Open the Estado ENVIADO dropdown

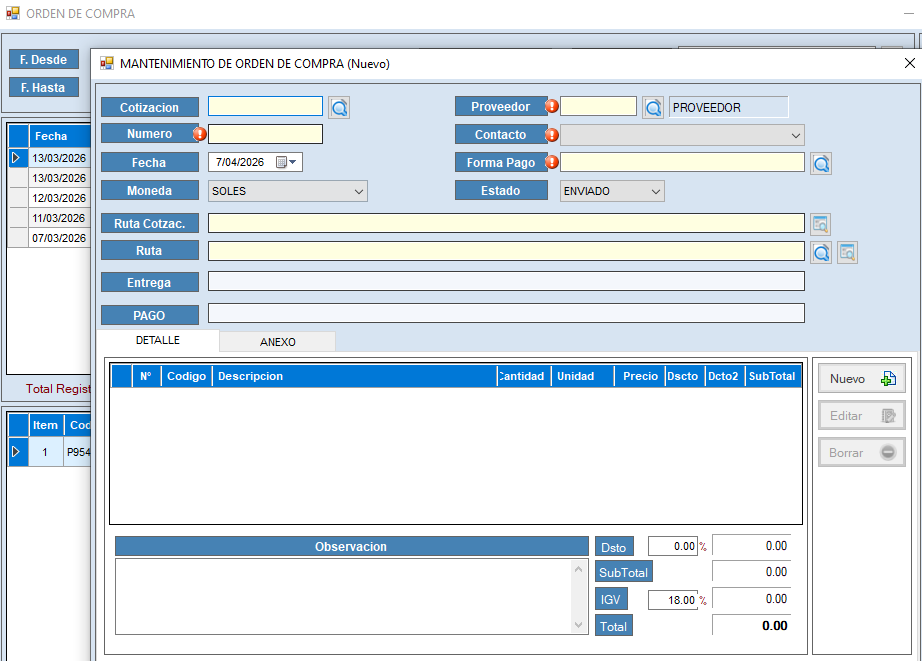click(655, 191)
